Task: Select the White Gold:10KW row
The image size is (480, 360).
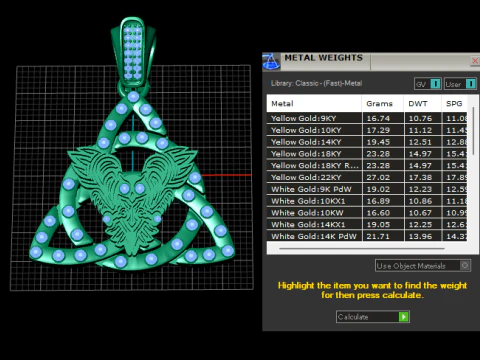Action: (x=367, y=213)
